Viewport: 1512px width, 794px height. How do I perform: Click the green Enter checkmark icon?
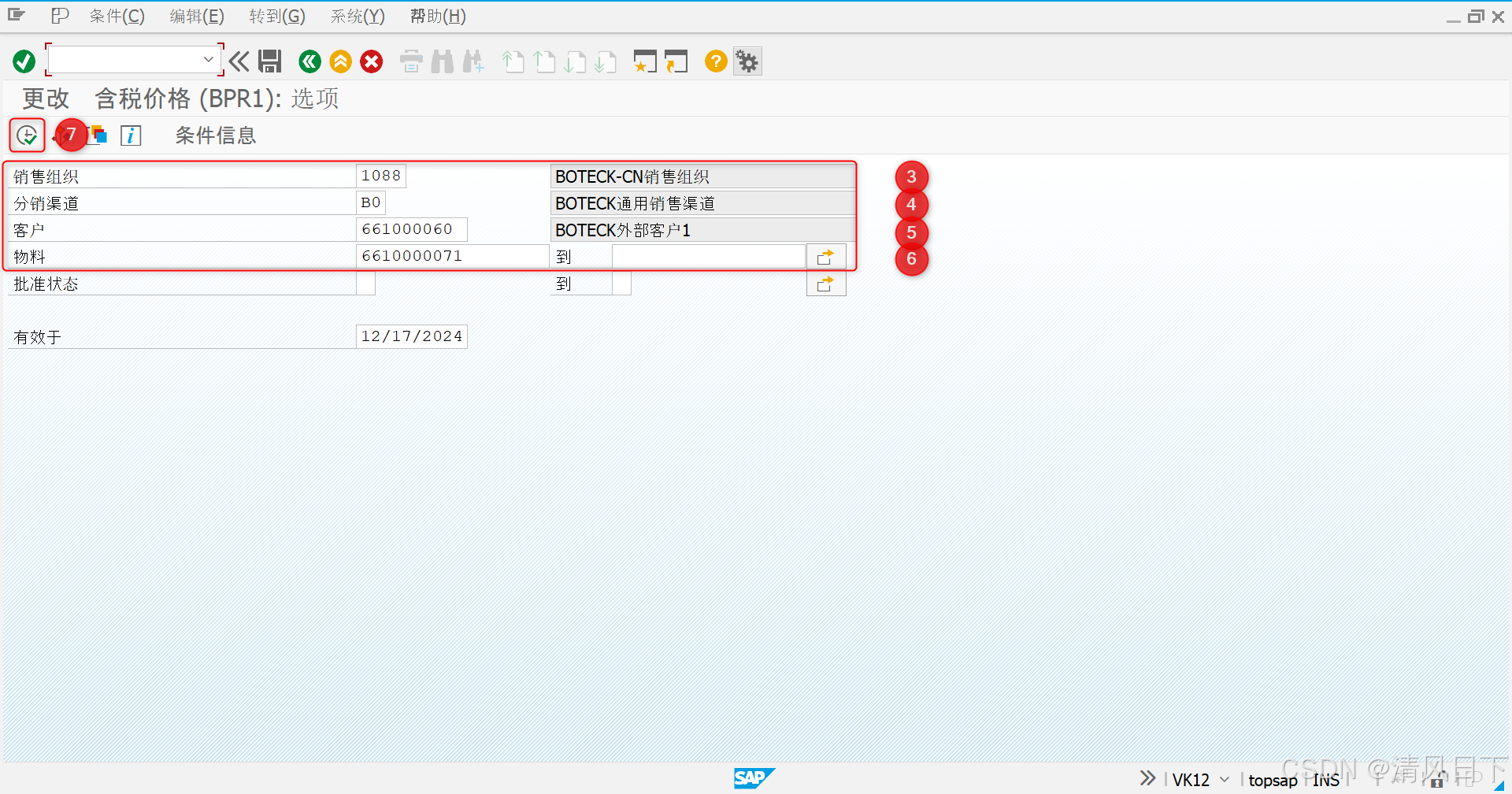(24, 61)
